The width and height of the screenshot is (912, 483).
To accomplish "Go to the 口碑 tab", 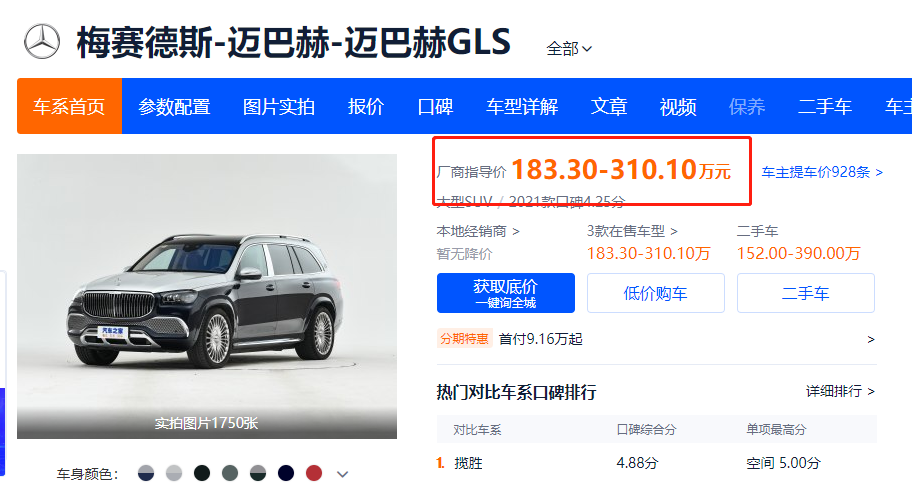I will pos(435,106).
